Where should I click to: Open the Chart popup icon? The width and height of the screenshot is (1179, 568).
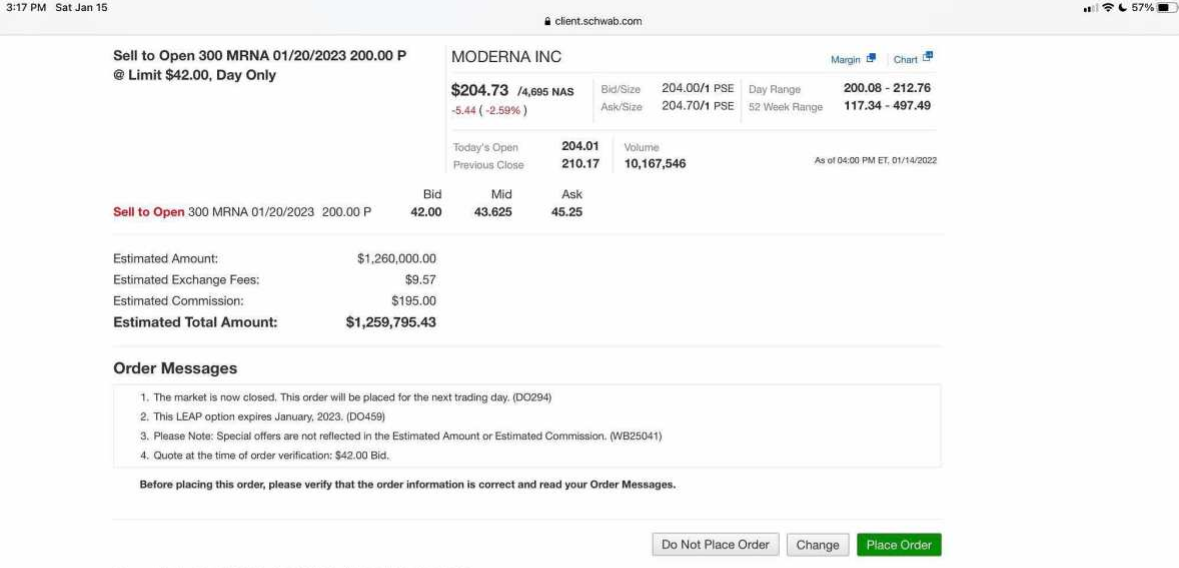[x=928, y=57]
